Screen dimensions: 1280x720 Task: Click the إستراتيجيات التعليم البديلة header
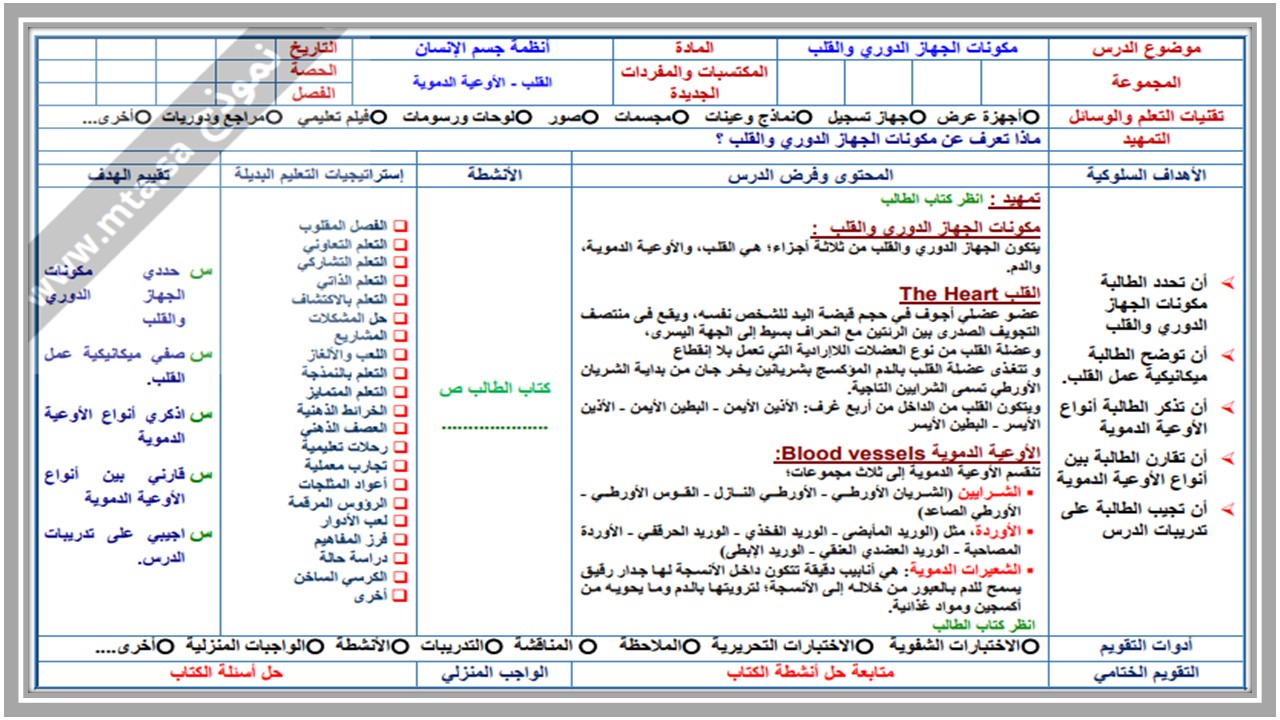coord(319,174)
